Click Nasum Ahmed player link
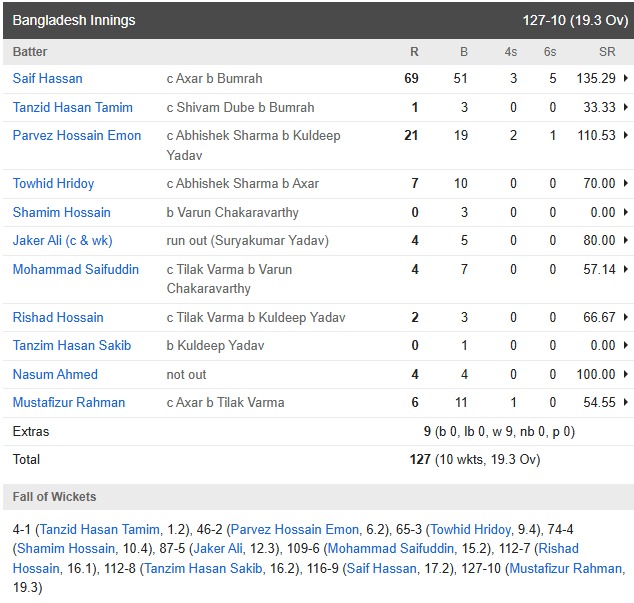The height and width of the screenshot is (603, 634). point(55,375)
